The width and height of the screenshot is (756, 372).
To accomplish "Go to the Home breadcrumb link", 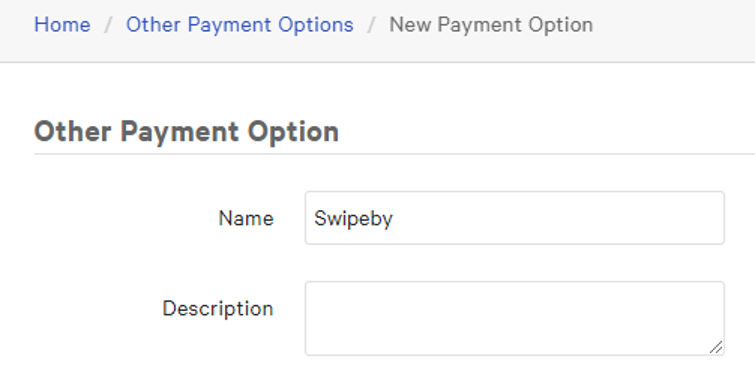I will click(x=62, y=25).
